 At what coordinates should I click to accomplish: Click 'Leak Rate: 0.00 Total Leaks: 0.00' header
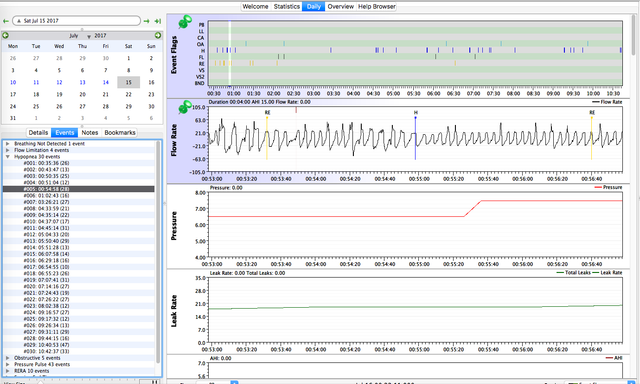click(x=247, y=273)
